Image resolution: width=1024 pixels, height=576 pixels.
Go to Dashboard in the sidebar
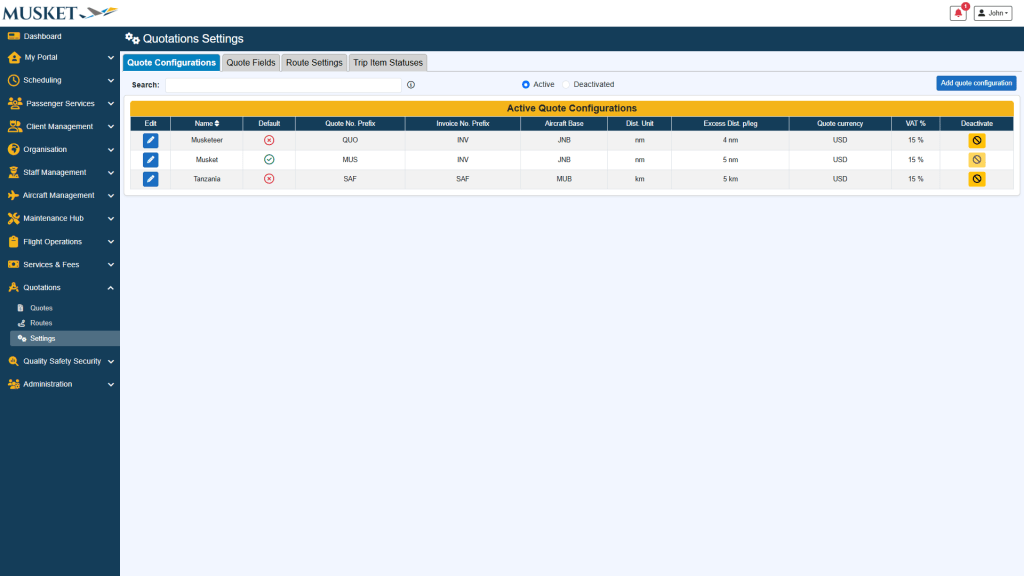coord(42,37)
